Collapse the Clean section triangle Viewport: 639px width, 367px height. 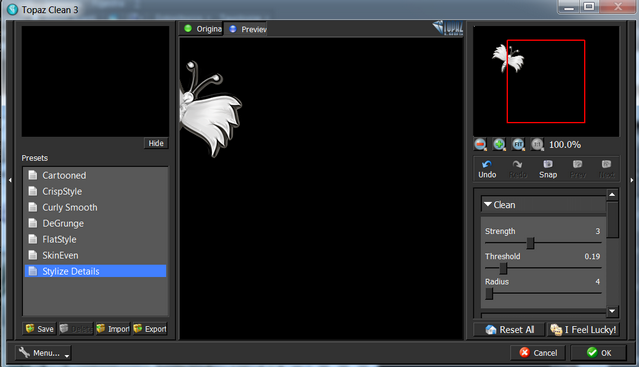coord(488,204)
